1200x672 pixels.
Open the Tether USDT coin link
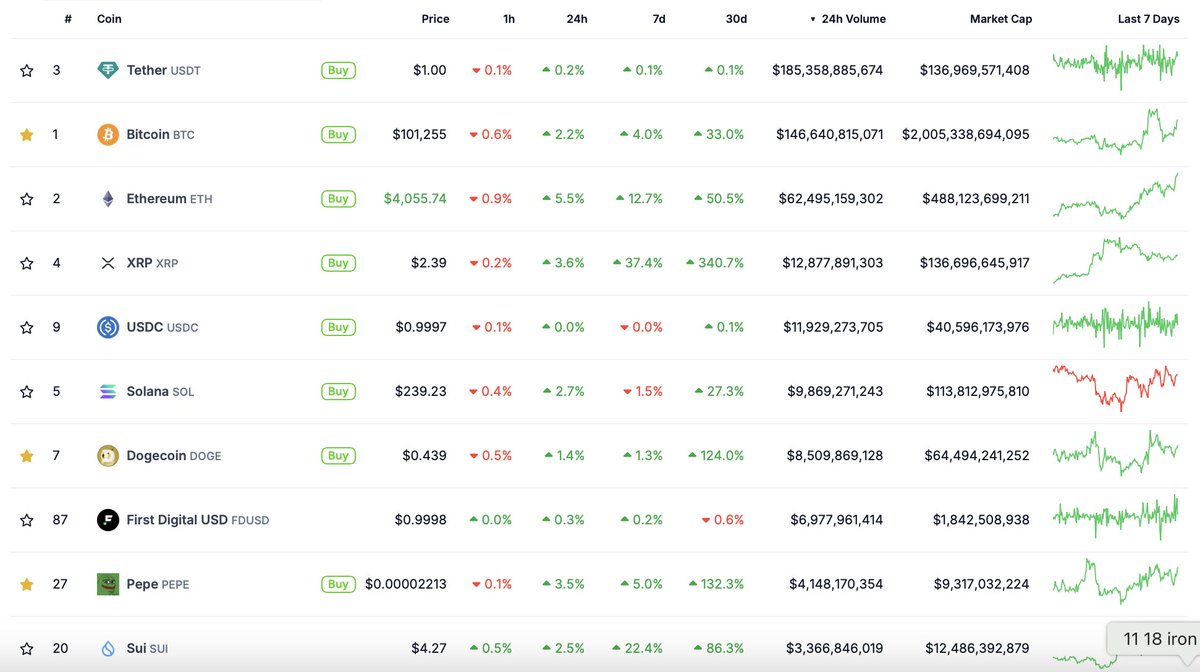[x=164, y=71]
